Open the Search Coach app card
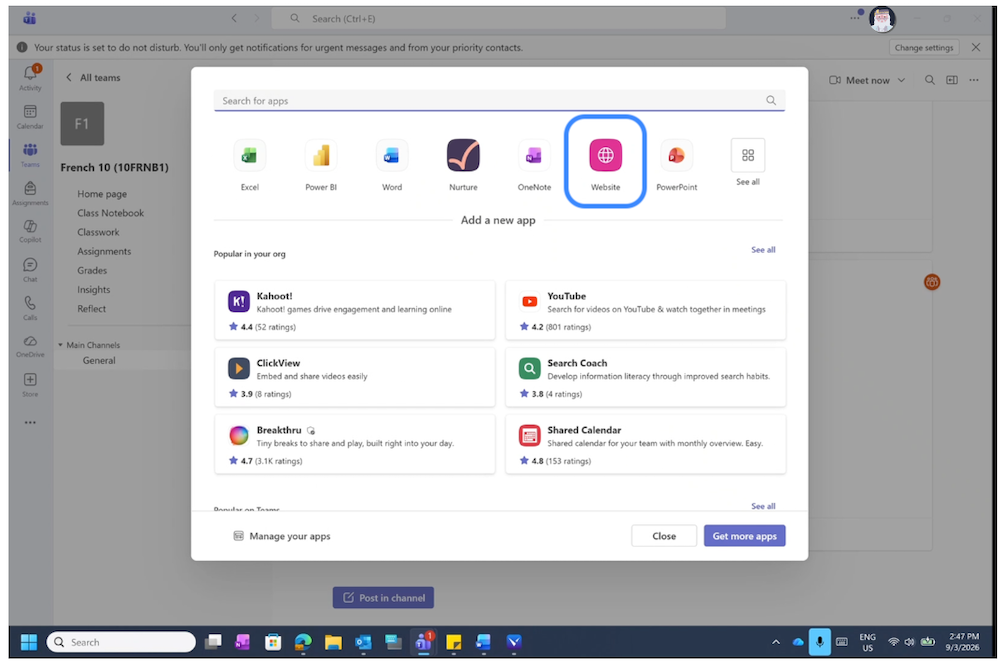The height and width of the screenshot is (667, 1000). (x=645, y=377)
